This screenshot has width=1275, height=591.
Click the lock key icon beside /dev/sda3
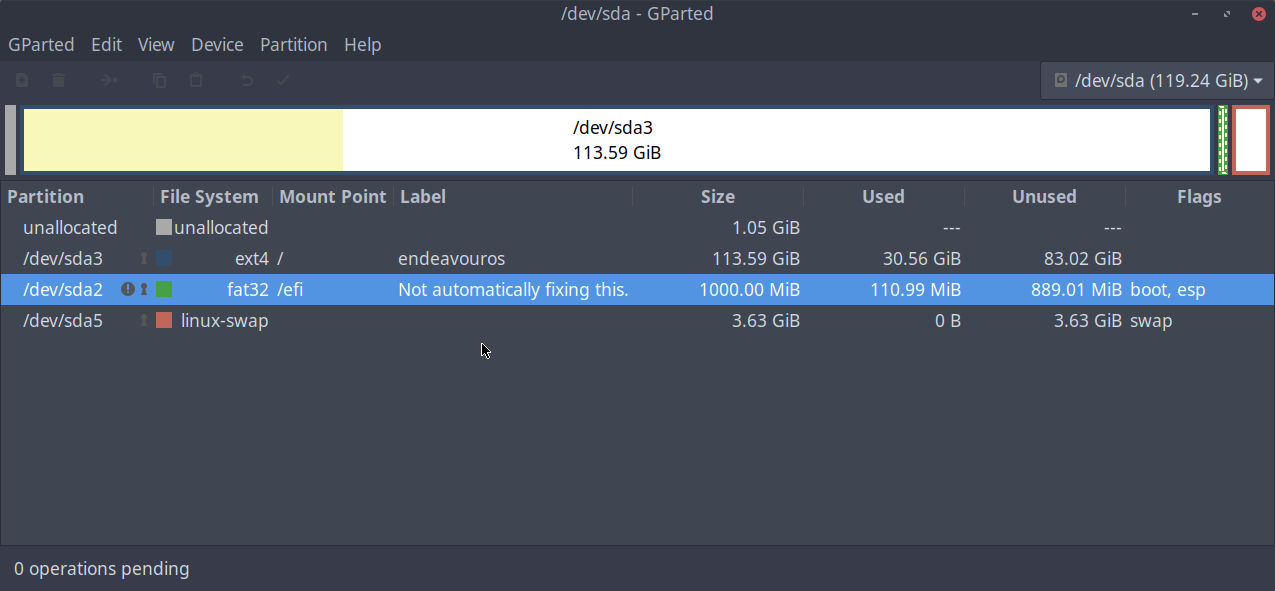click(x=143, y=259)
